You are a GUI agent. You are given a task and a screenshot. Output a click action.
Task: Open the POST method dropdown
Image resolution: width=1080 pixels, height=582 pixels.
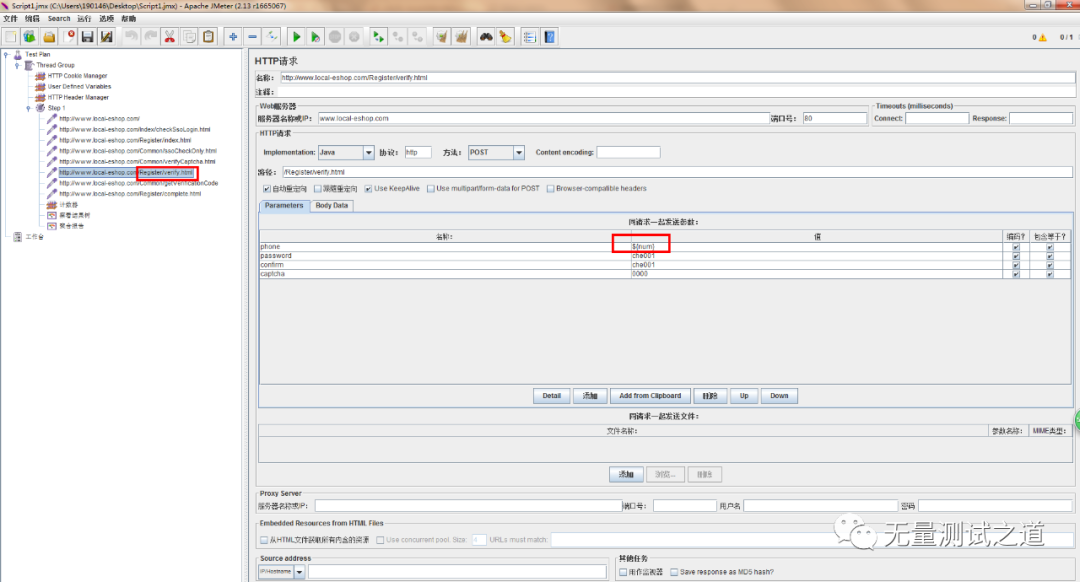496,152
